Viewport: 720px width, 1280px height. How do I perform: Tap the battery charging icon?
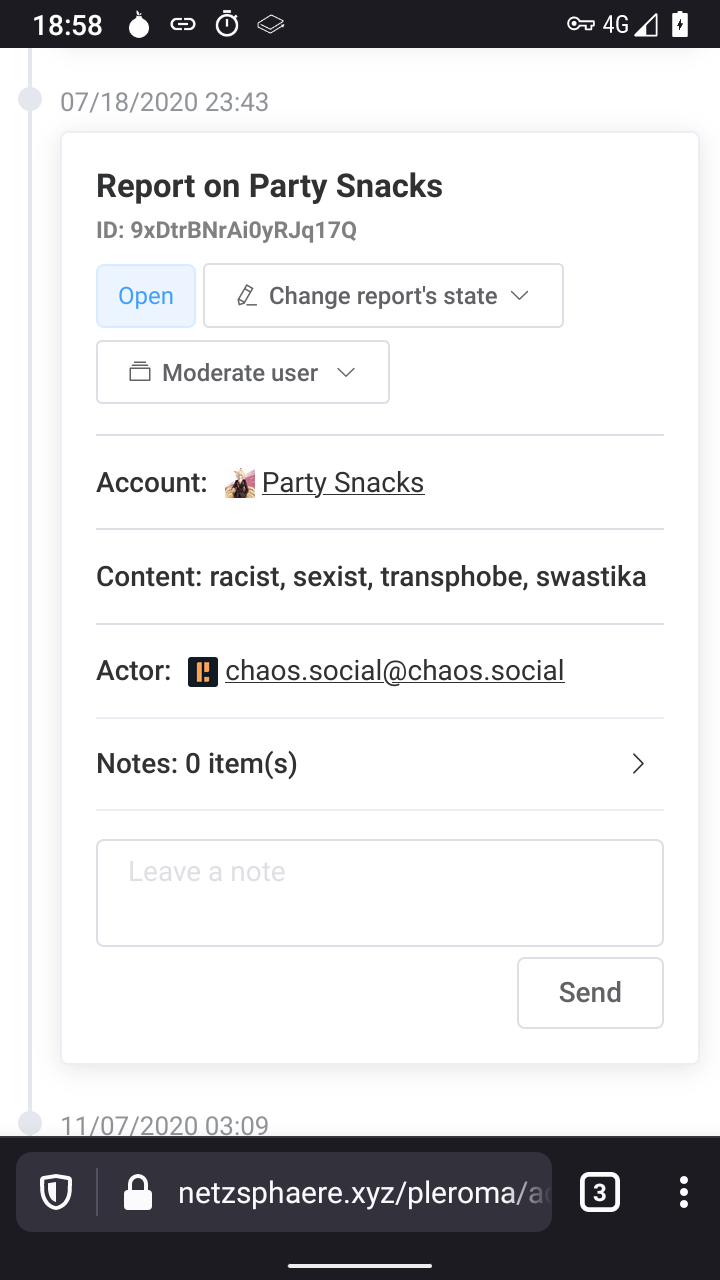680,25
